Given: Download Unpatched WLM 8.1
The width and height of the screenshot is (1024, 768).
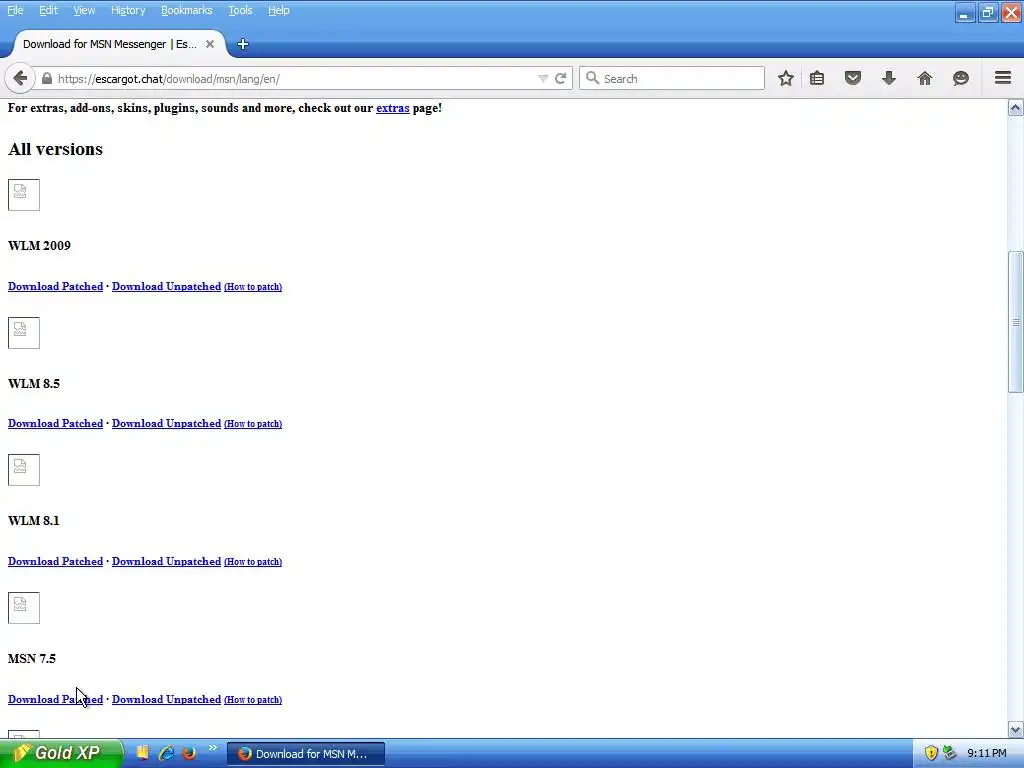Looking at the screenshot, I should point(167,561).
